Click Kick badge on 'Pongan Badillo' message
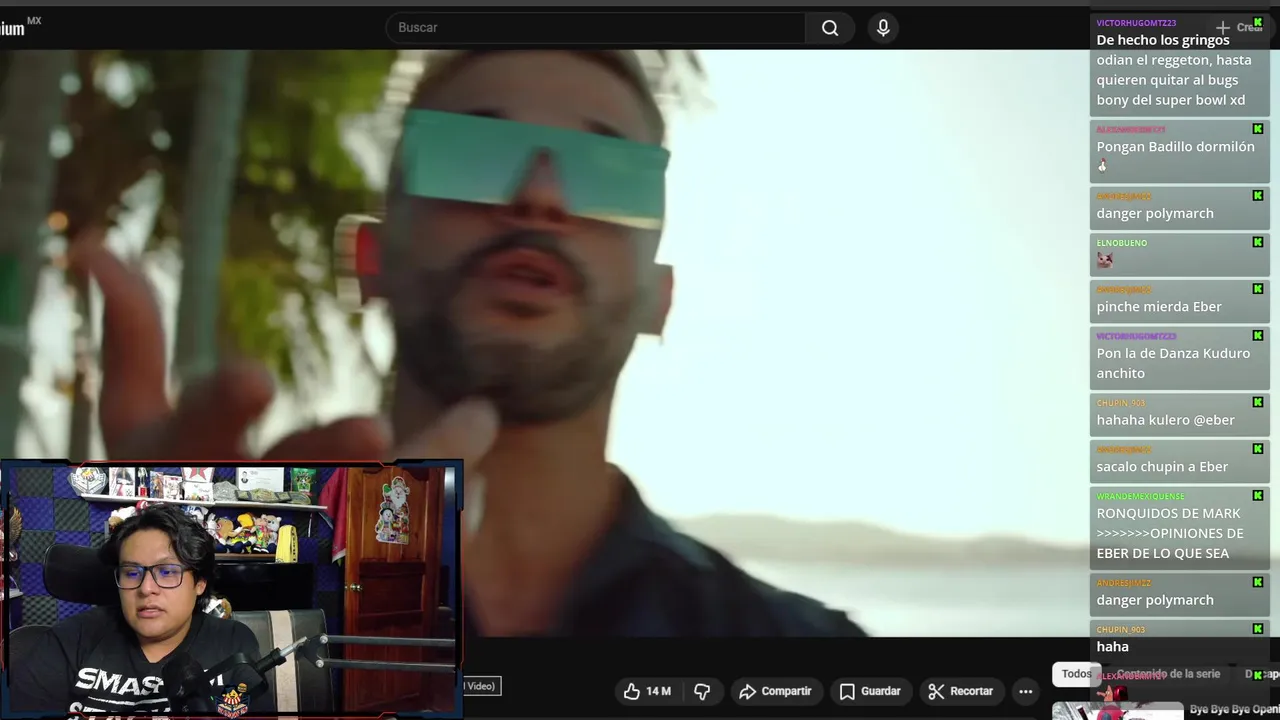The image size is (1280, 720). 1258,129
